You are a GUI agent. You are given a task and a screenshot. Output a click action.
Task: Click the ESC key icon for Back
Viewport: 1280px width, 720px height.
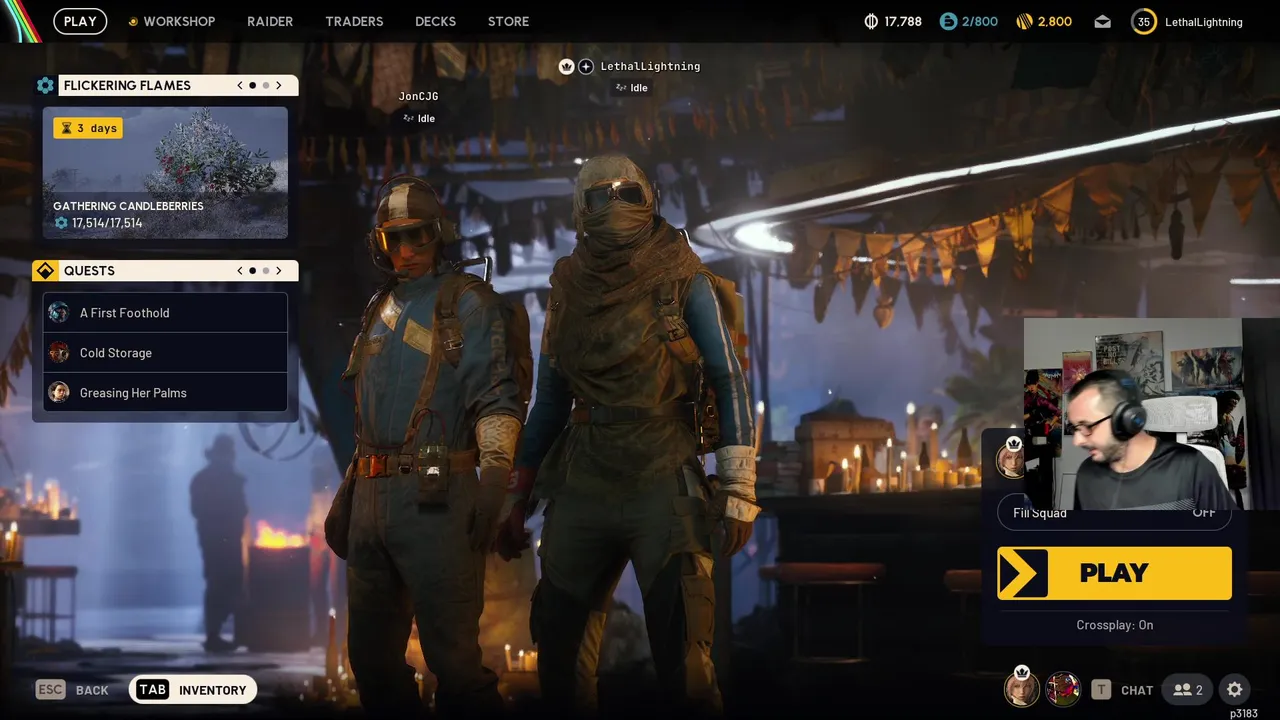[x=50, y=690]
